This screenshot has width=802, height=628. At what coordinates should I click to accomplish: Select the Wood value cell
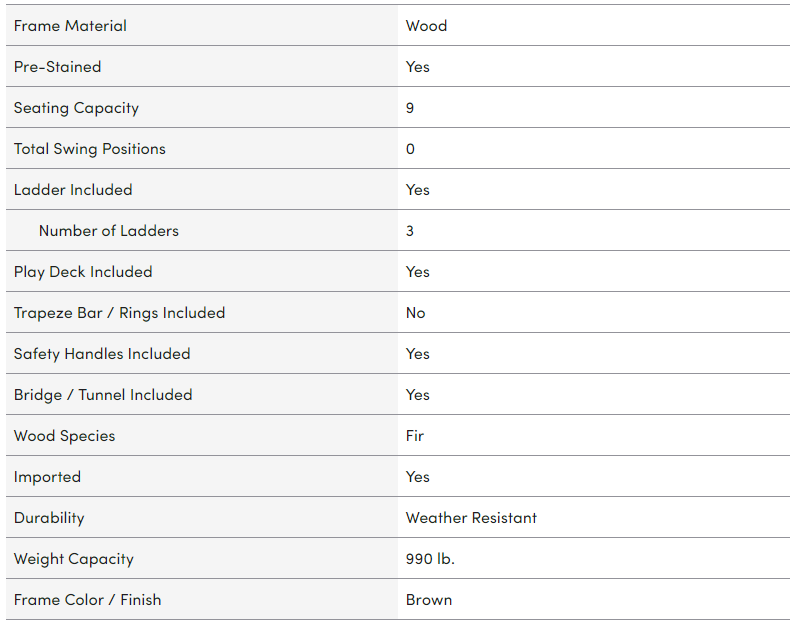(x=426, y=26)
